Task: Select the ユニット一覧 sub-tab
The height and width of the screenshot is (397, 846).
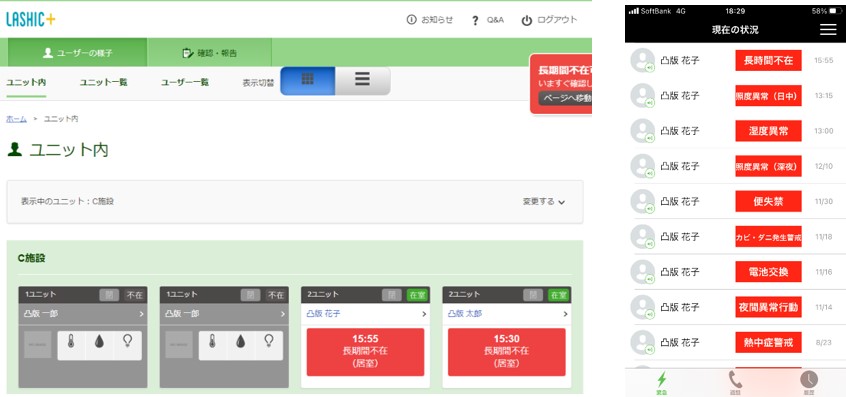Action: pyautogui.click(x=104, y=83)
